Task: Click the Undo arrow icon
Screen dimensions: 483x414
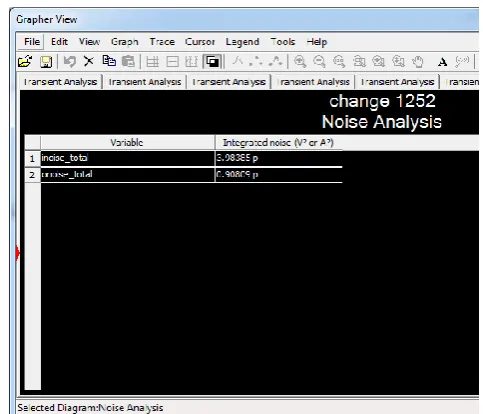Action: [x=70, y=61]
